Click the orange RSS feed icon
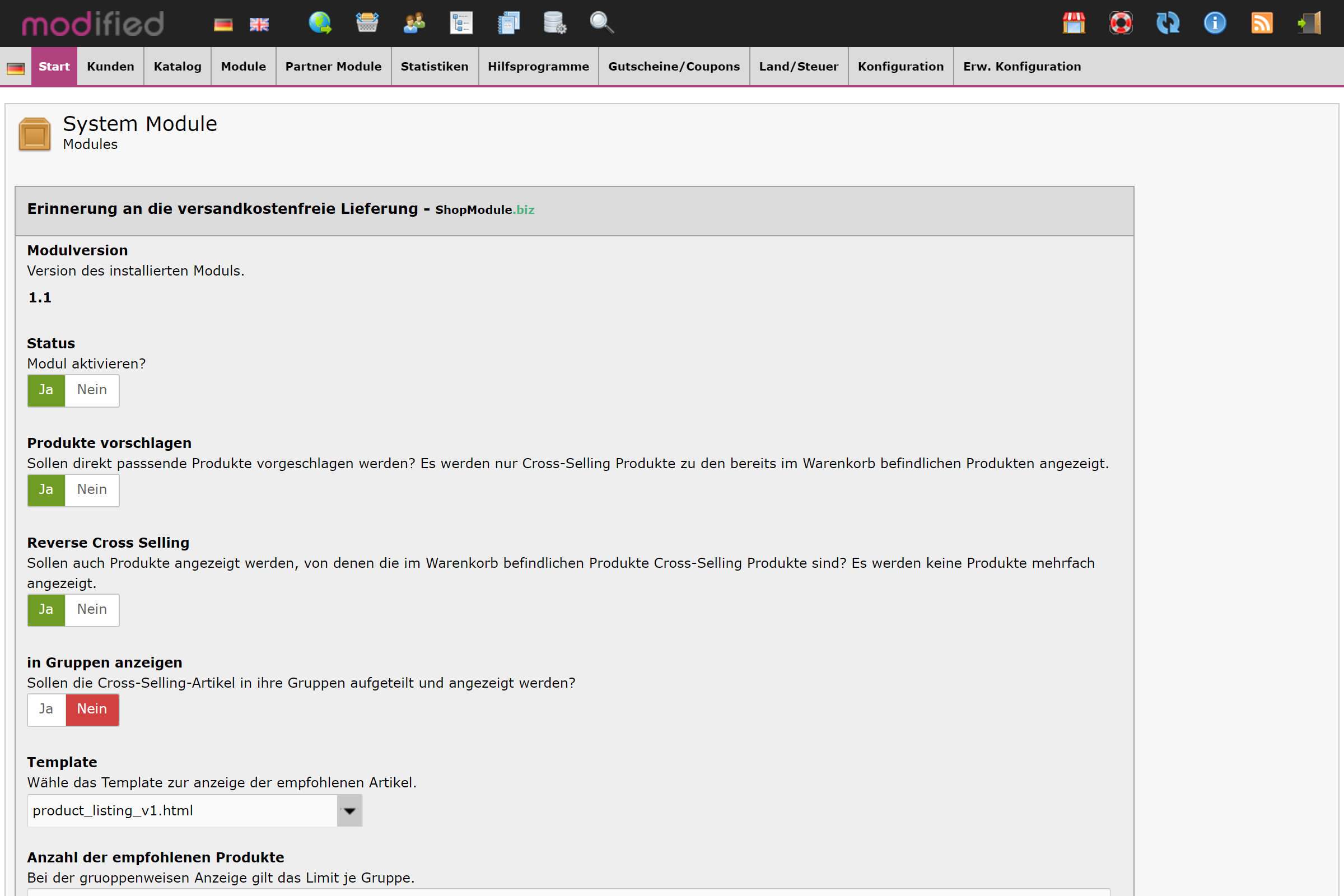1344x896 pixels. pos(1262,23)
